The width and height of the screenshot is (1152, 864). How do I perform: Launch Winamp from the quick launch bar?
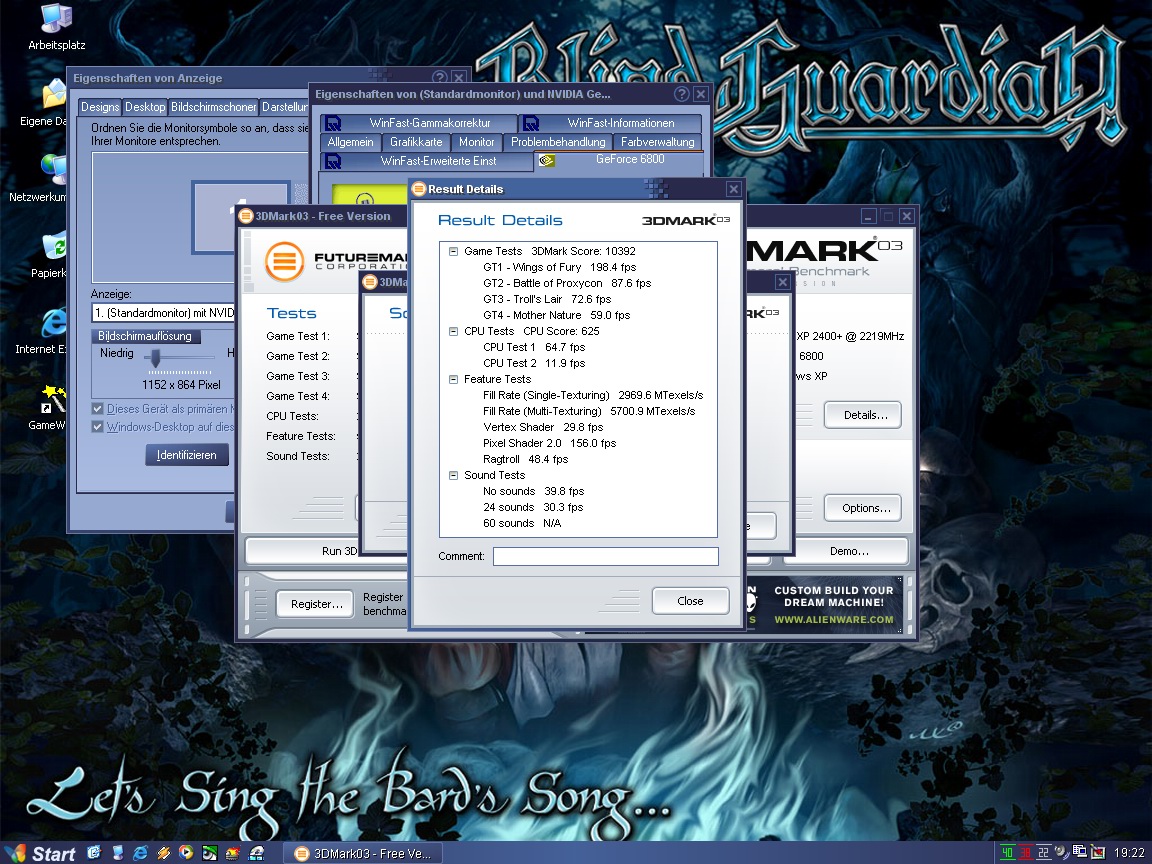click(163, 853)
